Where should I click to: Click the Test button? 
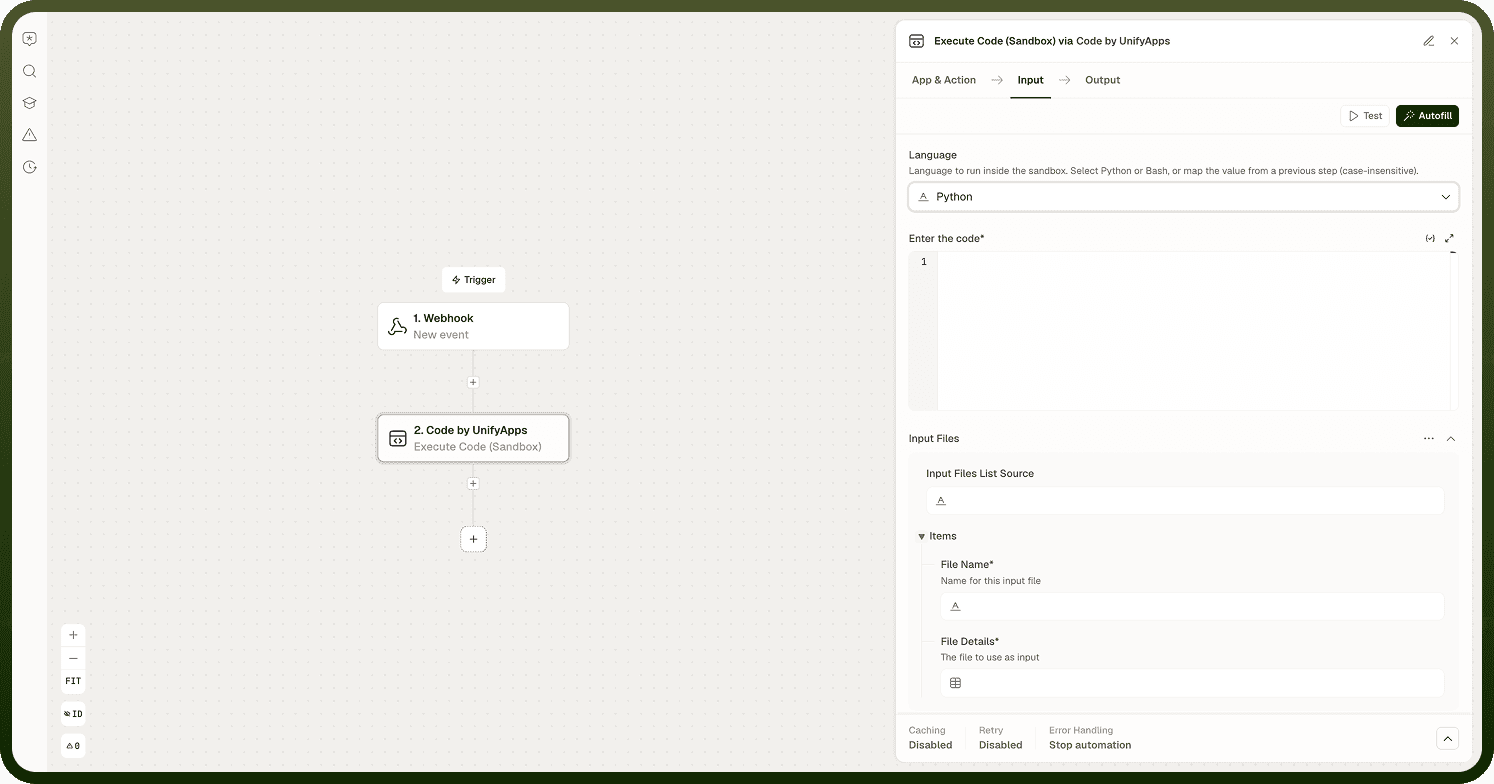click(1365, 116)
